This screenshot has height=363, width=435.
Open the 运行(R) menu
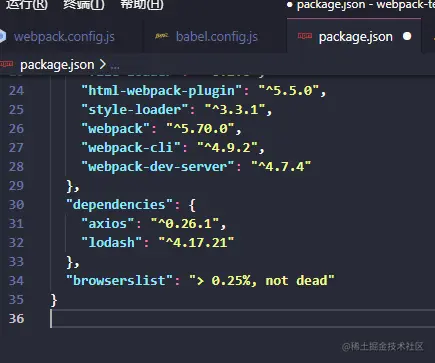(x=27, y=5)
